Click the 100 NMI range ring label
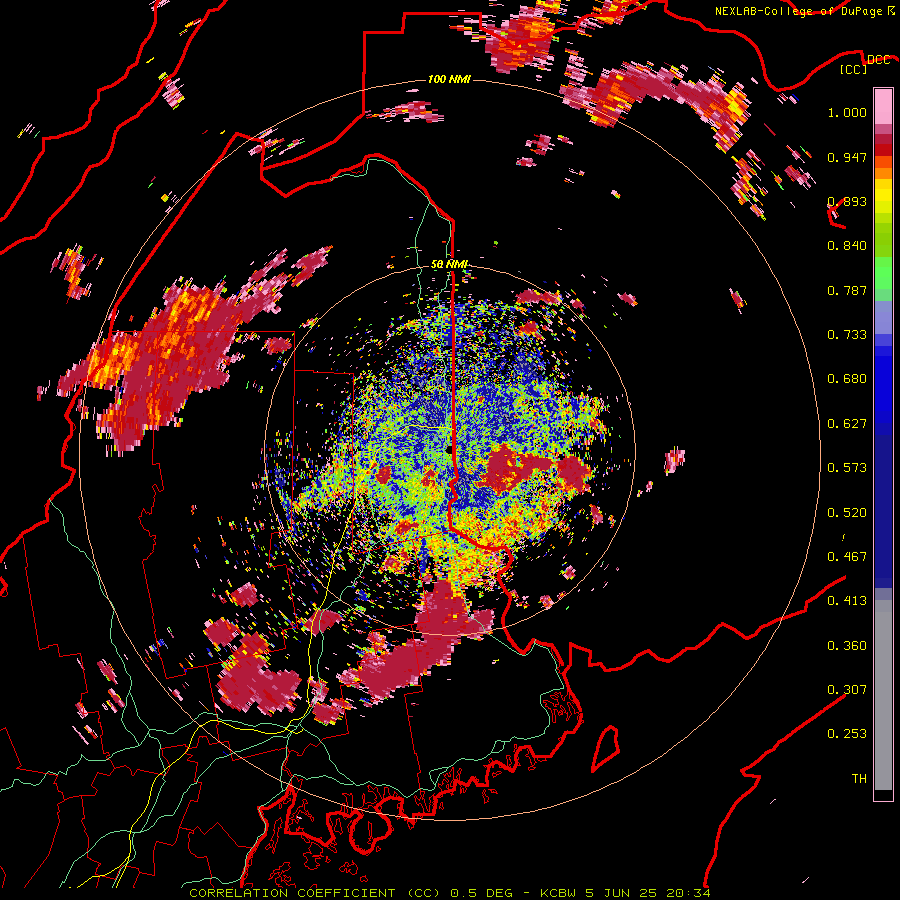 tap(449, 79)
